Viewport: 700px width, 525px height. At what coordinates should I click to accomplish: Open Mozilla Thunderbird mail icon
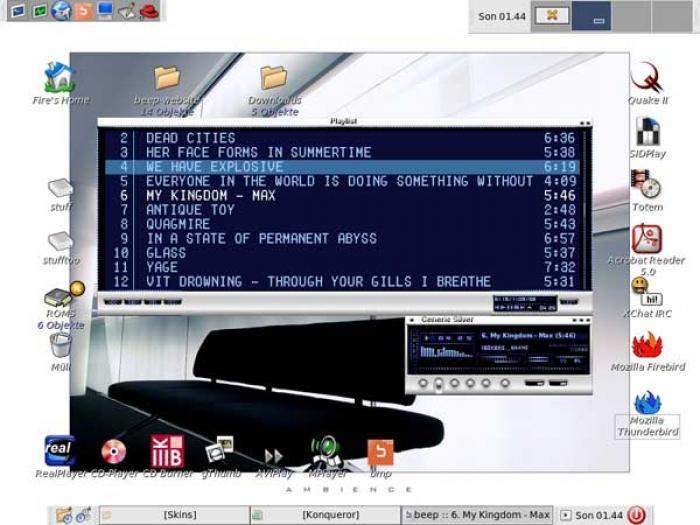(647, 405)
